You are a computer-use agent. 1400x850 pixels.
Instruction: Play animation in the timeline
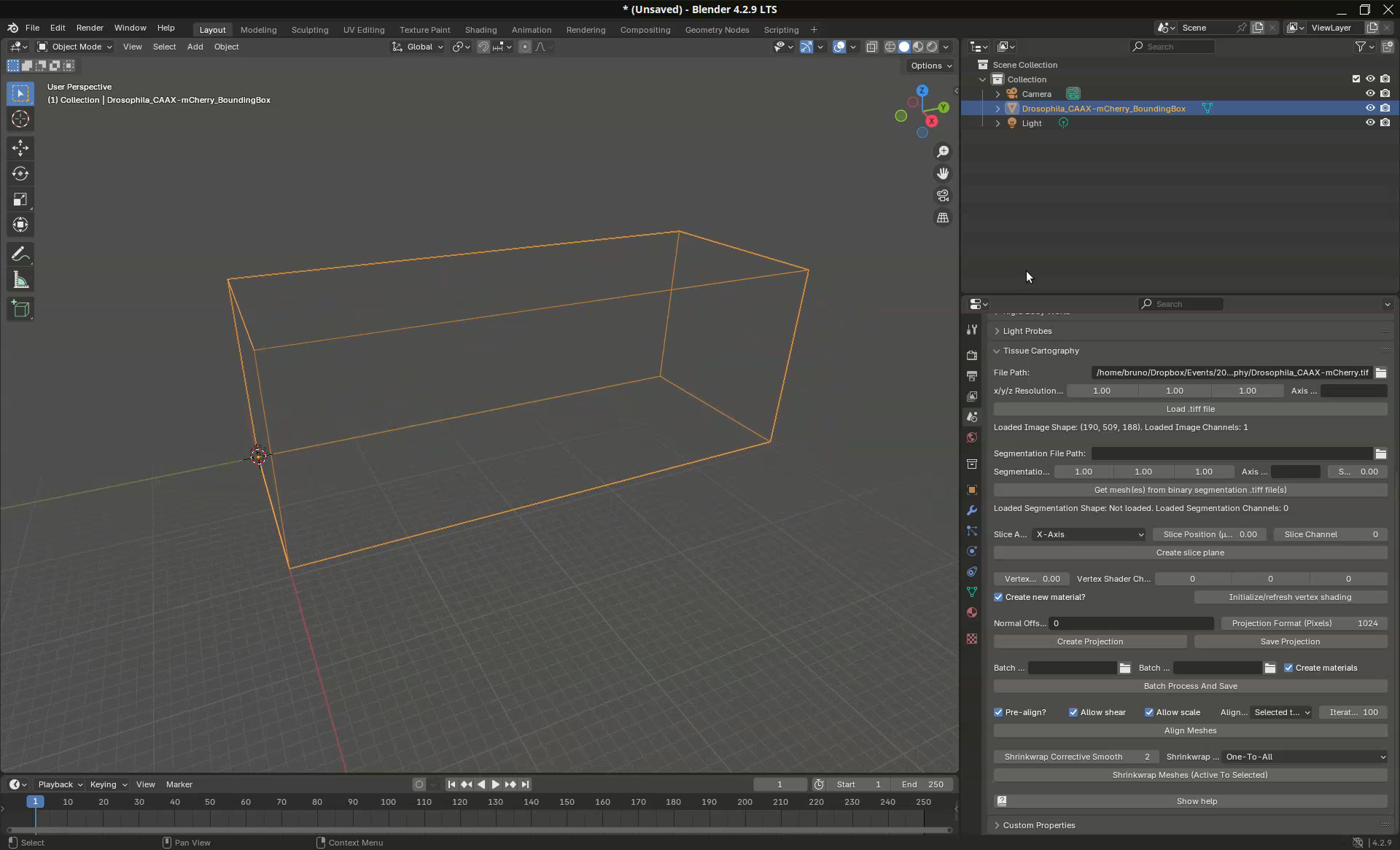[496, 784]
